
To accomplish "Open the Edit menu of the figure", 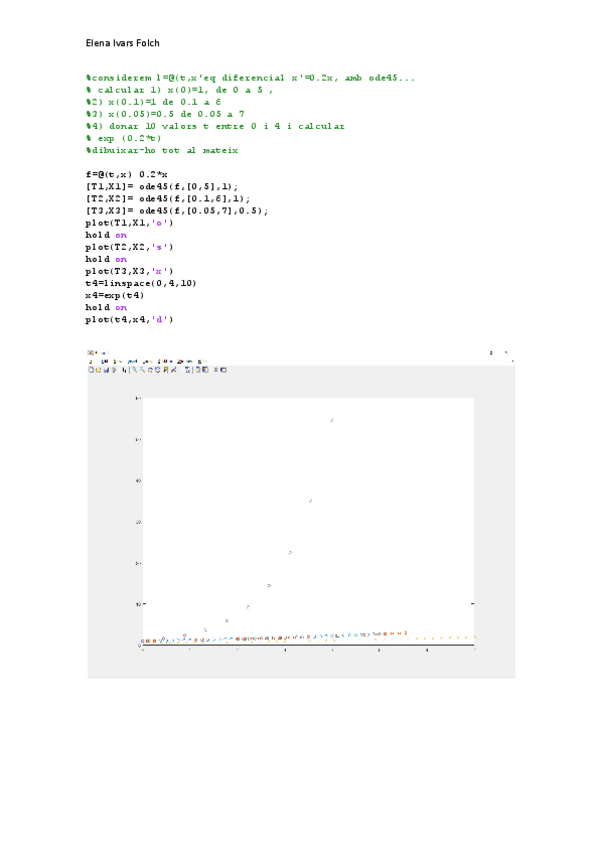I will 104,361.
